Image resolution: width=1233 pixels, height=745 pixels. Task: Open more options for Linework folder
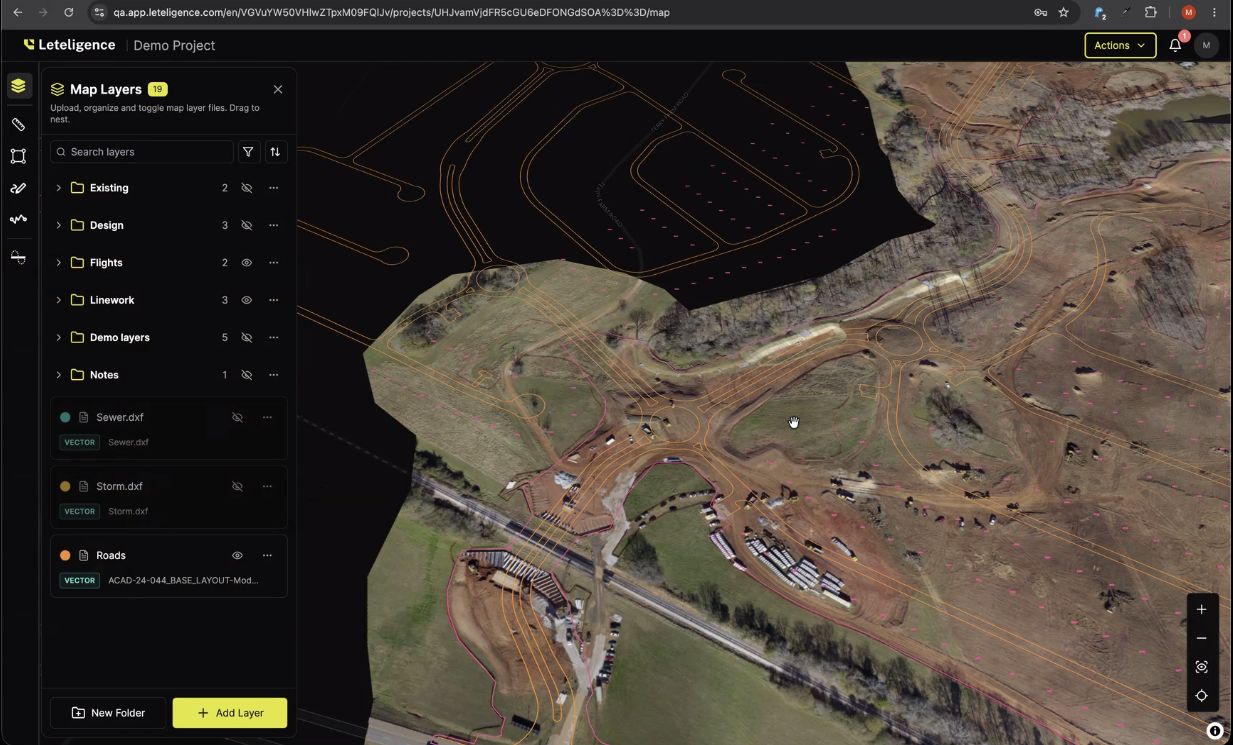point(273,300)
